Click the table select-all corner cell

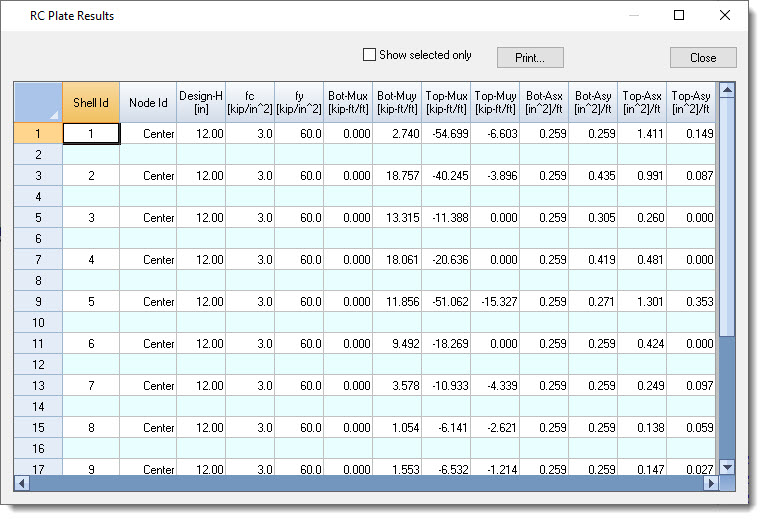point(38,102)
